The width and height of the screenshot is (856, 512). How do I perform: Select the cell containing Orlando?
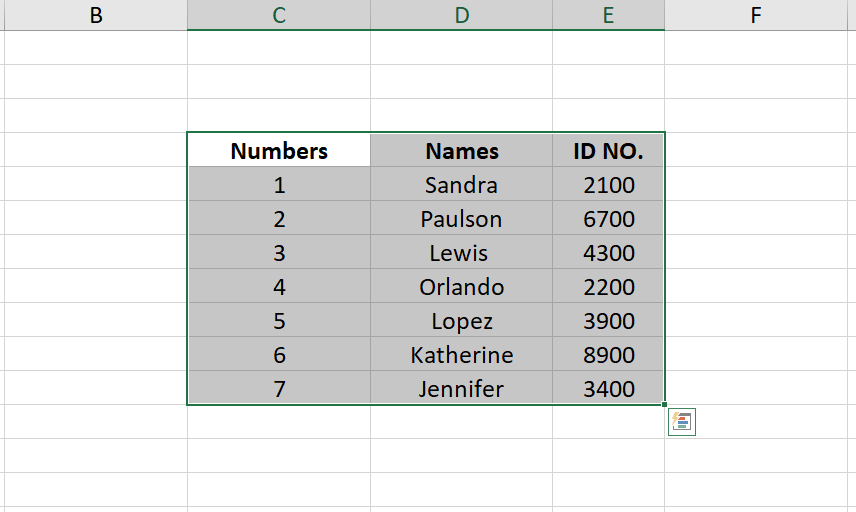(x=461, y=286)
